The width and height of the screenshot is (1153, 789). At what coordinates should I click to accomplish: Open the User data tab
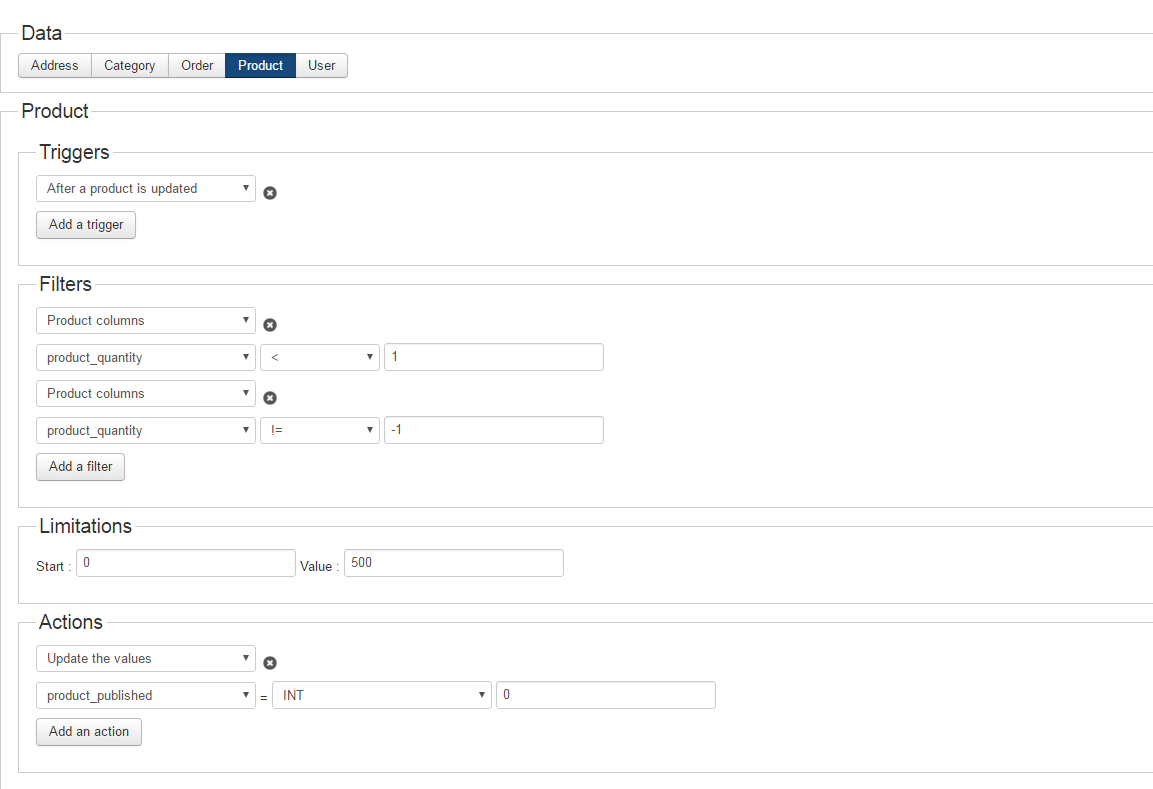point(321,66)
